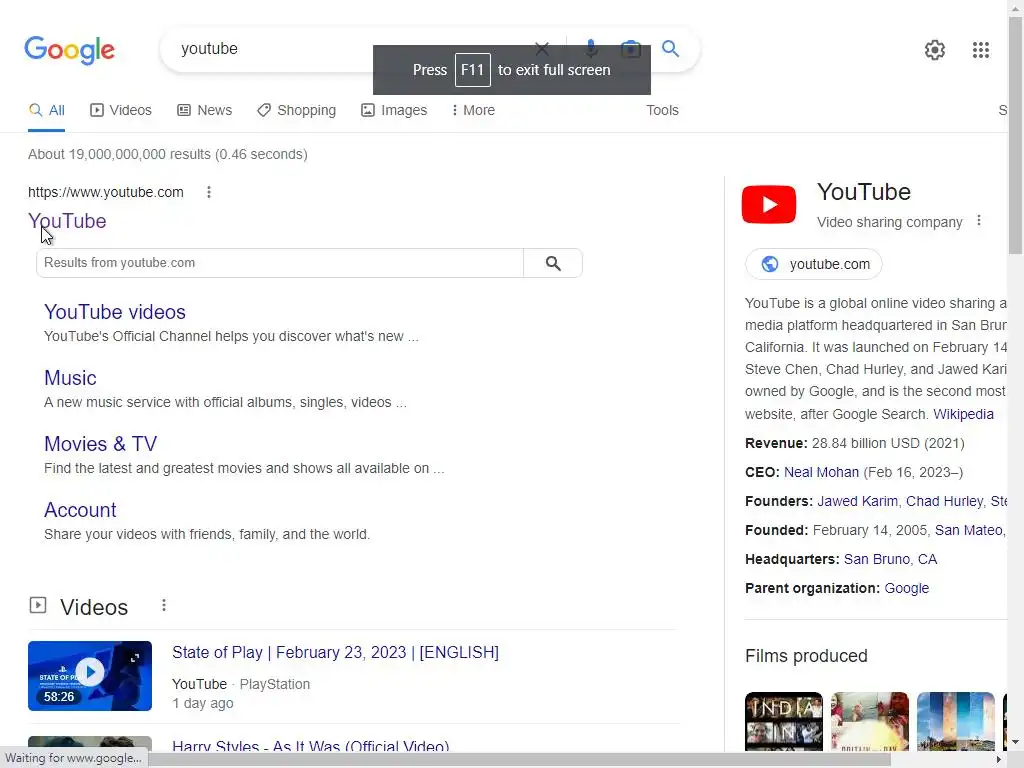Switch to the Videos tab
1024x768 pixels.
[121, 110]
